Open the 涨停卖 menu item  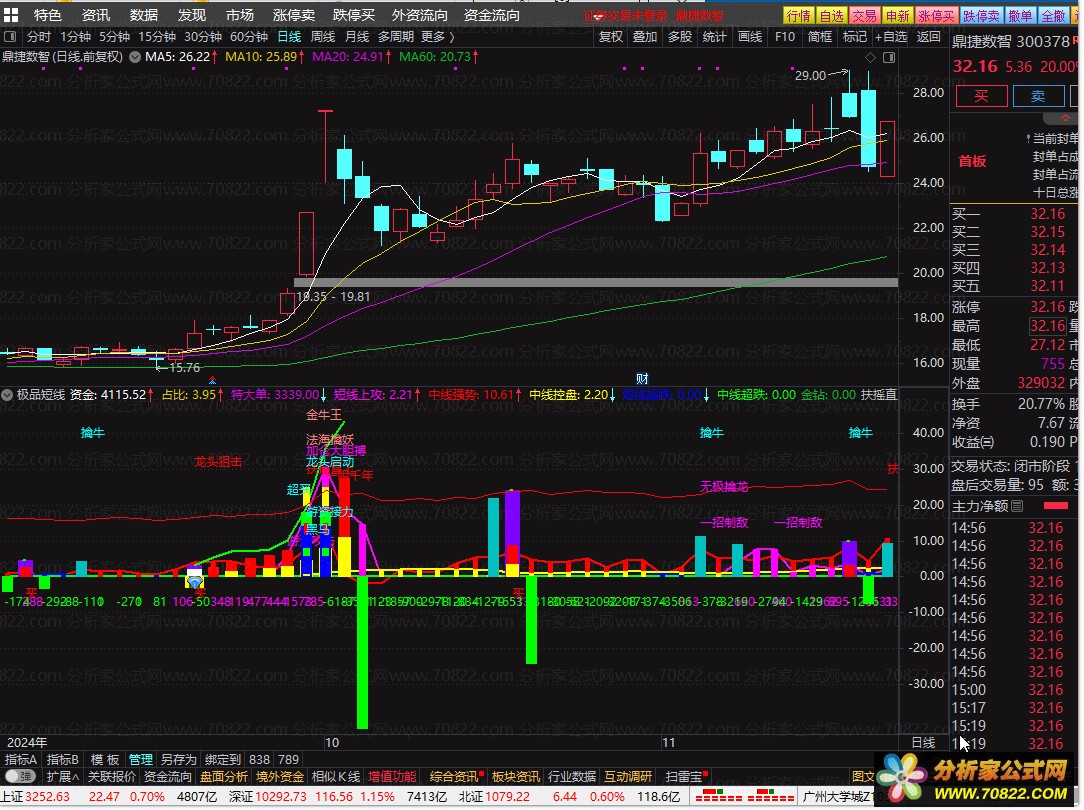[x=294, y=15]
